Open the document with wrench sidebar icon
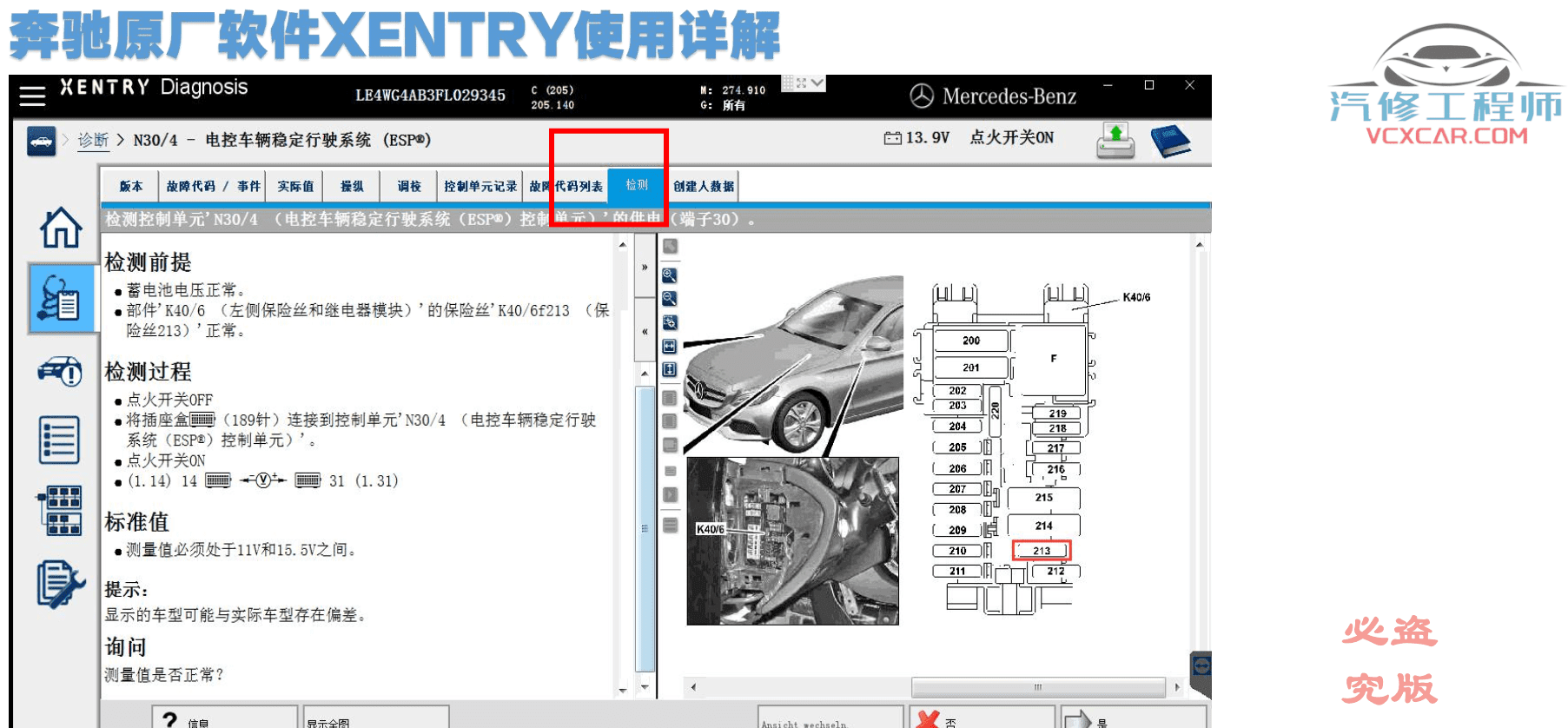The image size is (1568, 728). click(61, 584)
